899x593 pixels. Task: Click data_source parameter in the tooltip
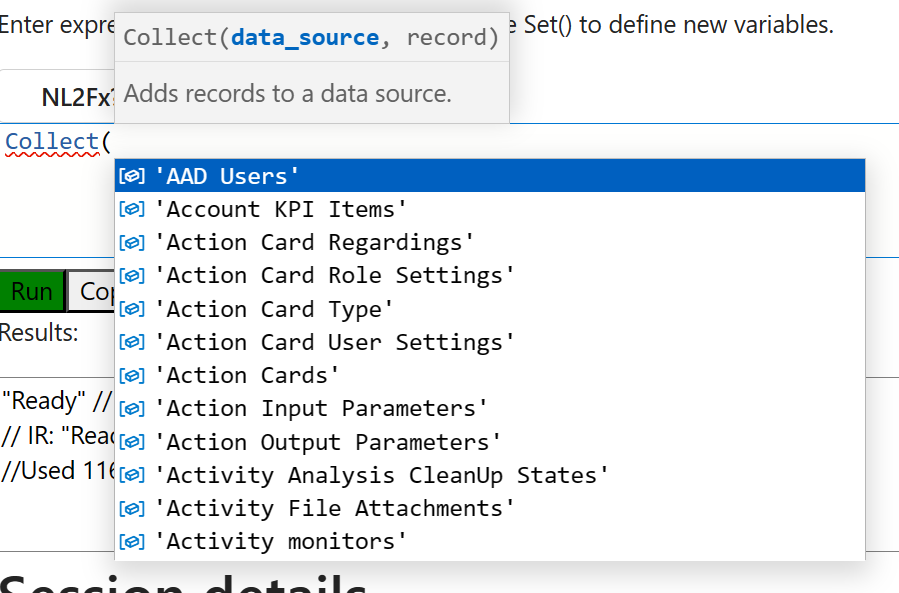coord(304,37)
